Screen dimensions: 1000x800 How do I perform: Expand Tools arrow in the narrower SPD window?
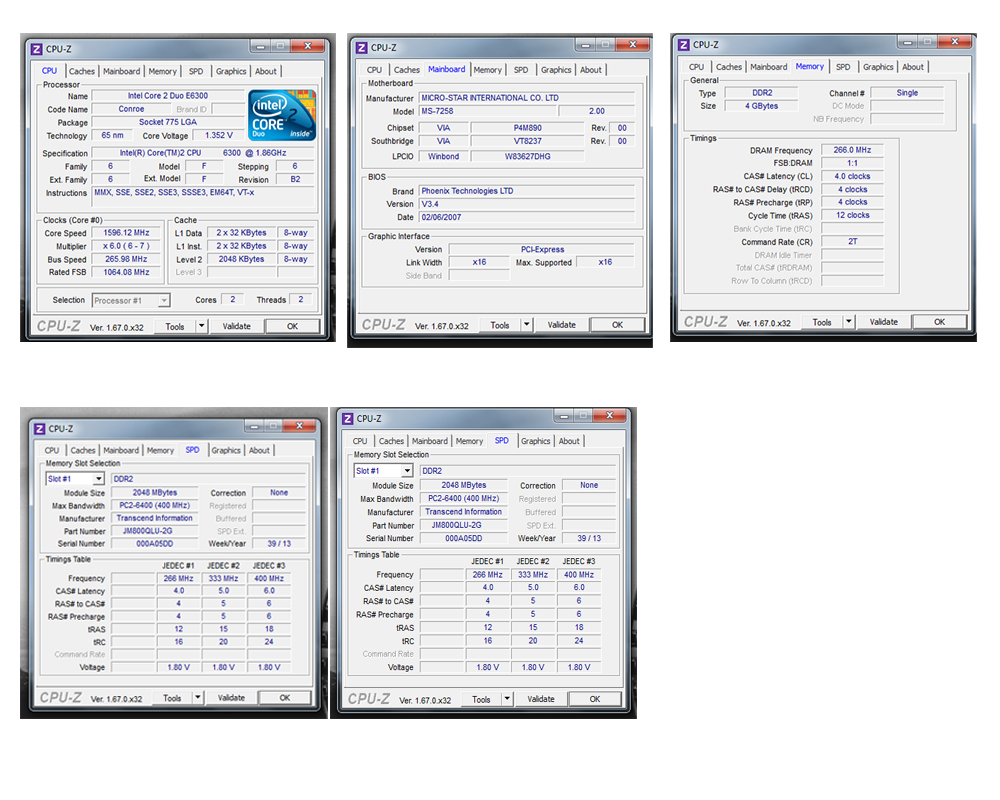pos(198,698)
